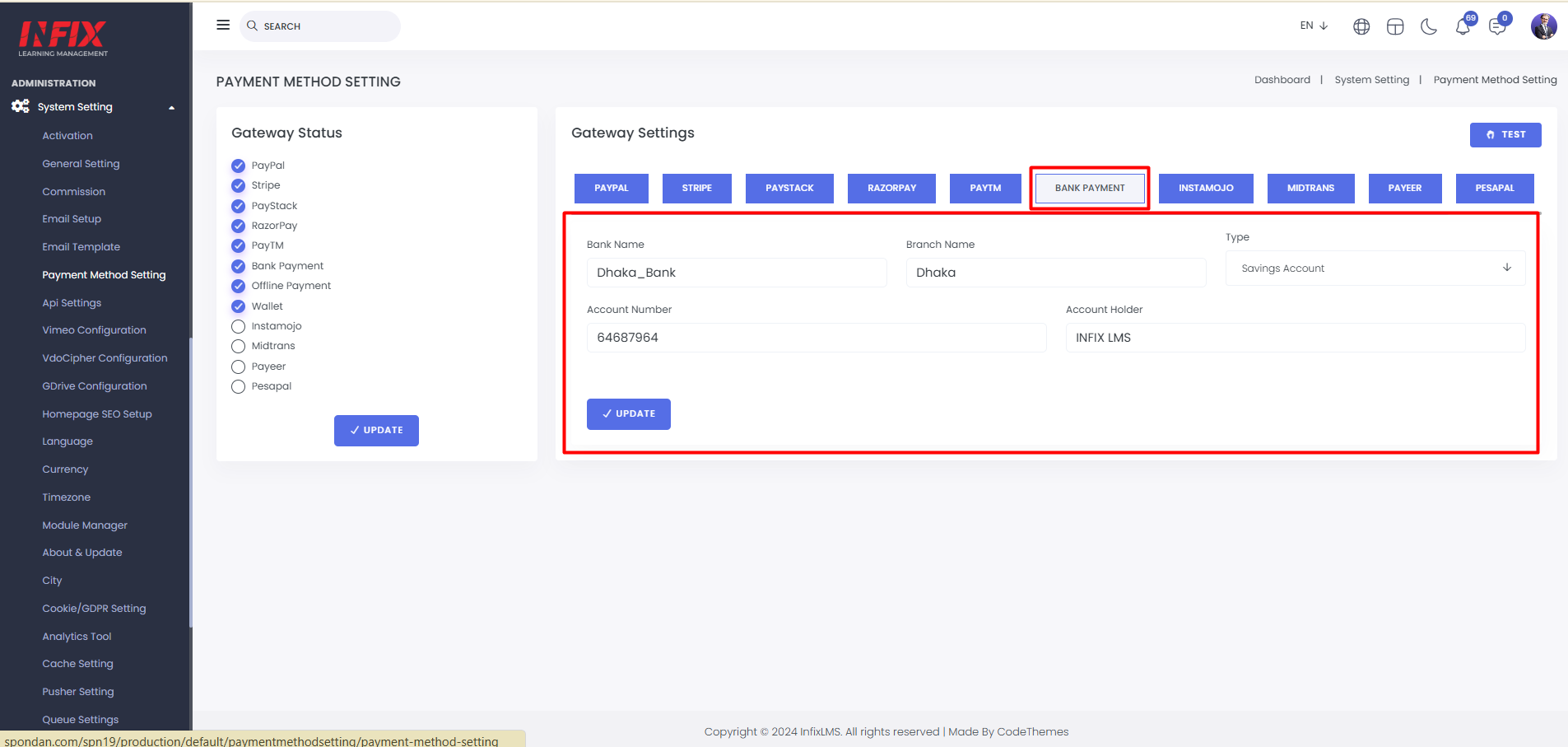Open Currency in sidebar
The image size is (1568, 747).
pyautogui.click(x=65, y=469)
